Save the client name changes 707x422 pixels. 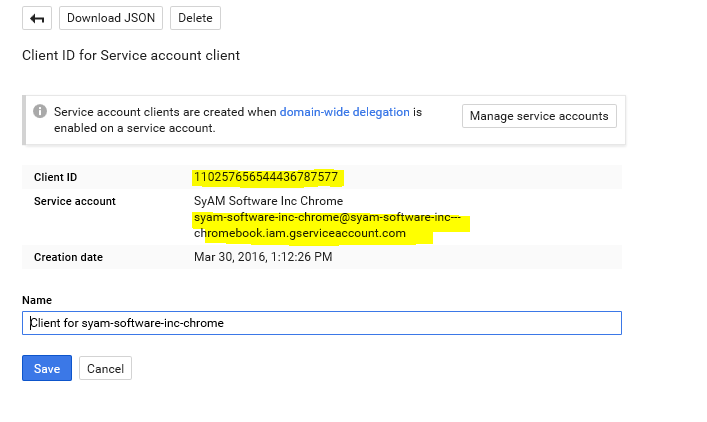pos(46,368)
